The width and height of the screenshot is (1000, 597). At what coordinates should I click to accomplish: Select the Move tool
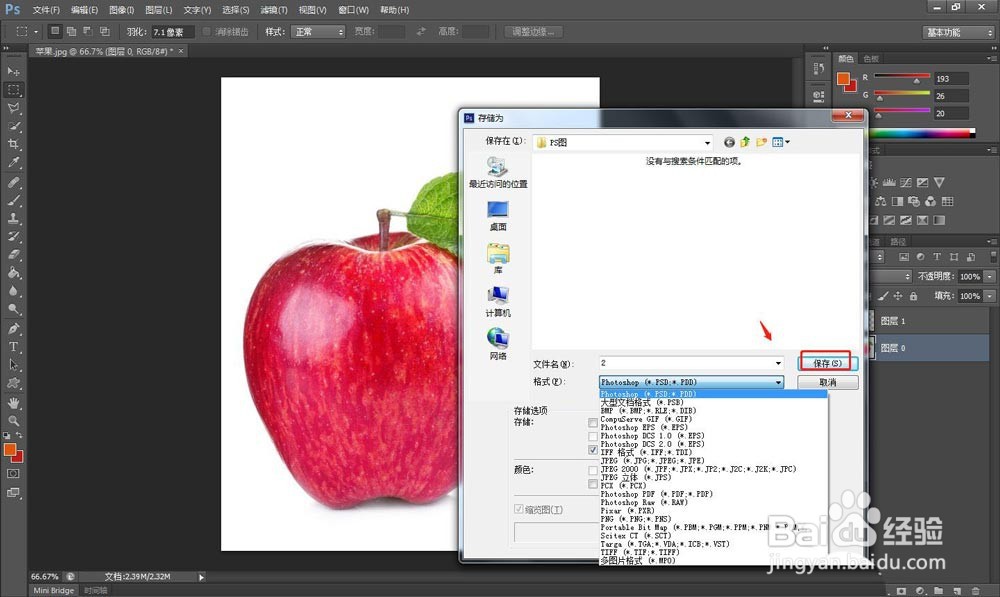click(13, 71)
